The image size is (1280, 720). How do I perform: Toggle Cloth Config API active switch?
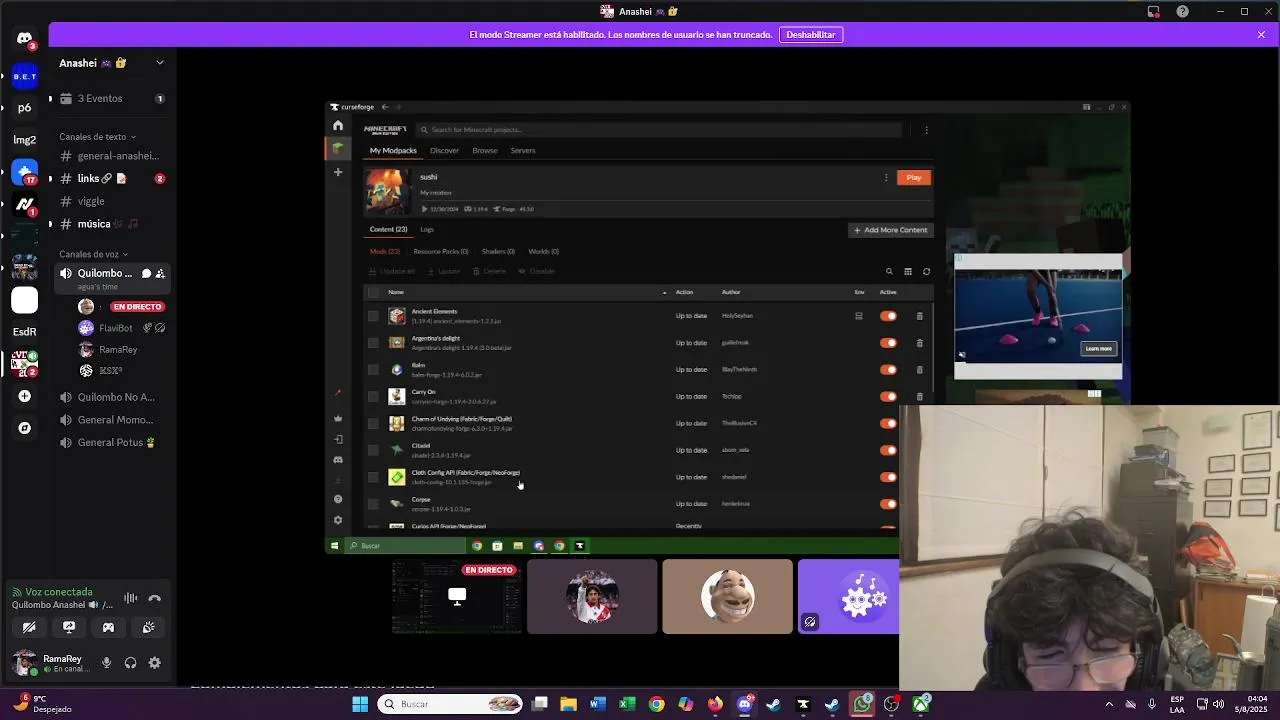pos(888,477)
